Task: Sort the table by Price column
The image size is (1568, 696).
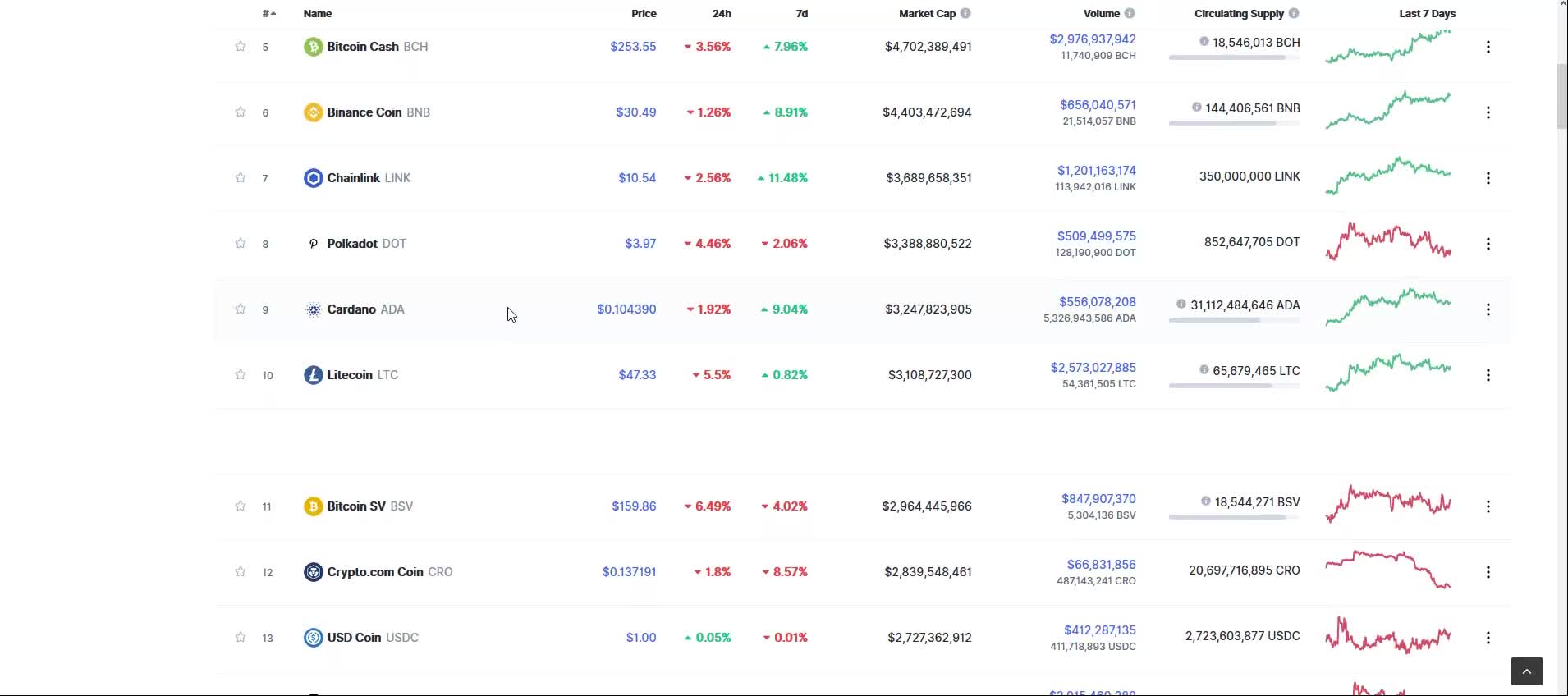Action: coord(644,13)
